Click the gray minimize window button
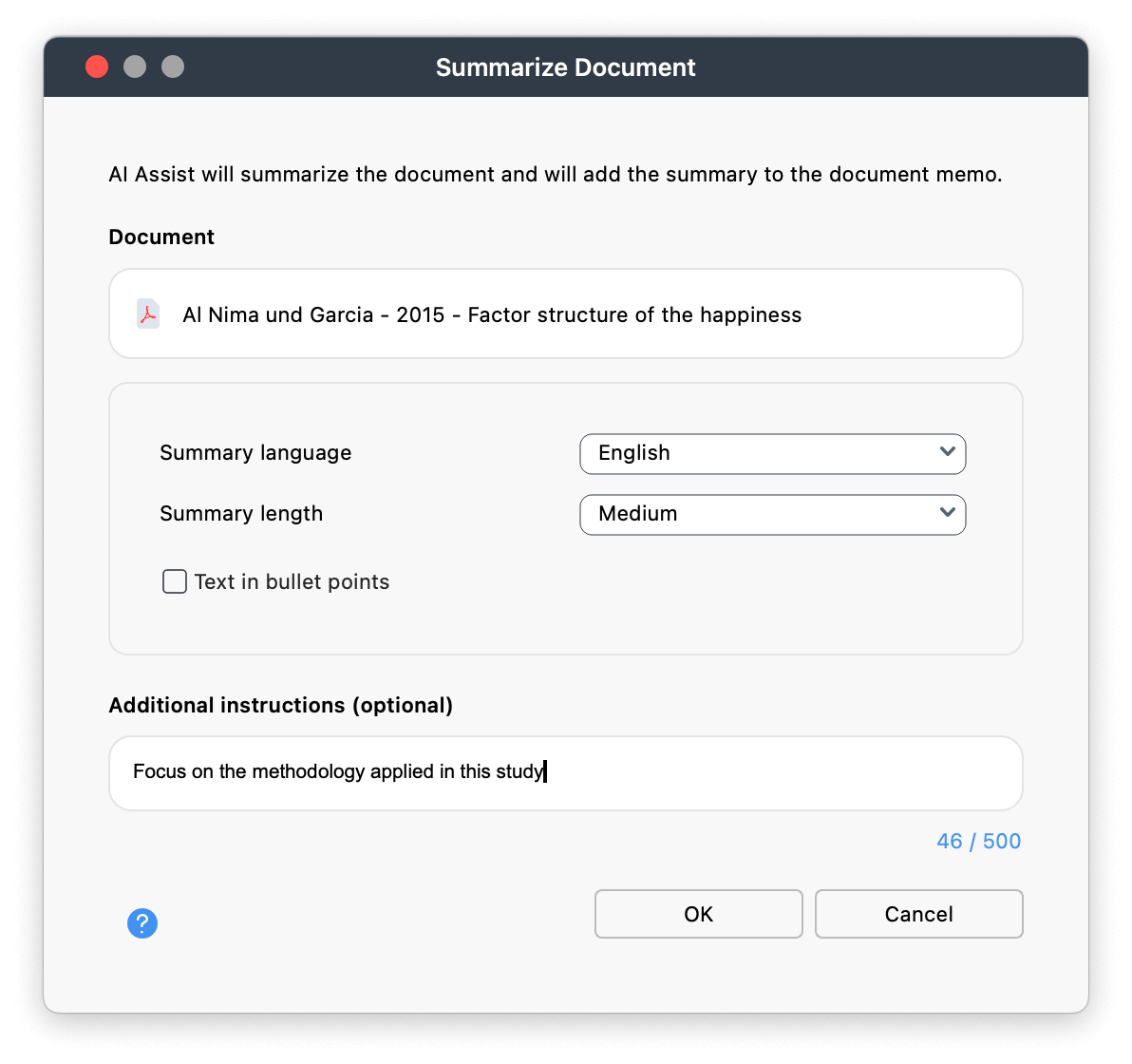Image resolution: width=1132 pixels, height=1064 pixels. pos(135,67)
